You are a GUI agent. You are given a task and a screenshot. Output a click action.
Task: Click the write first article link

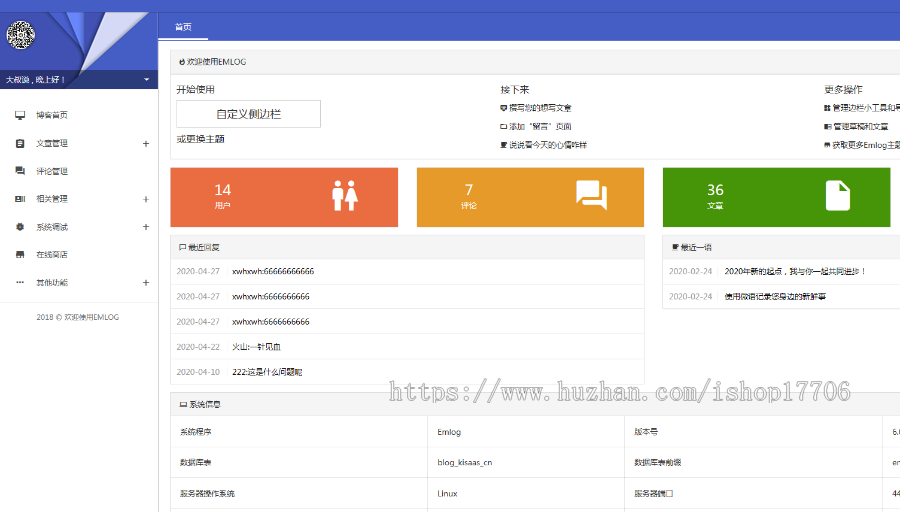click(x=540, y=108)
